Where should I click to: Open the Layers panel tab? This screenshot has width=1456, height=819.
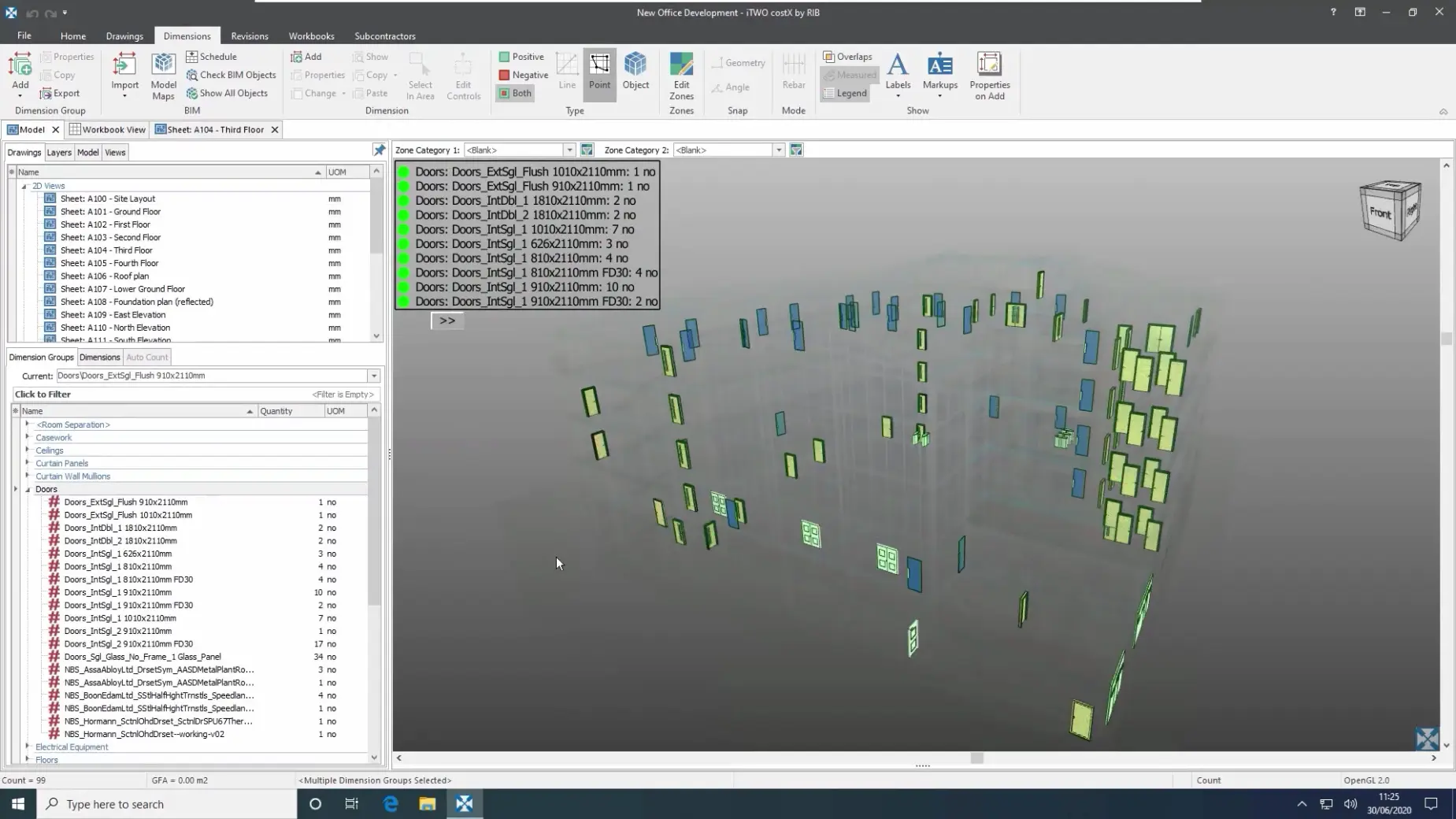pyautogui.click(x=58, y=152)
